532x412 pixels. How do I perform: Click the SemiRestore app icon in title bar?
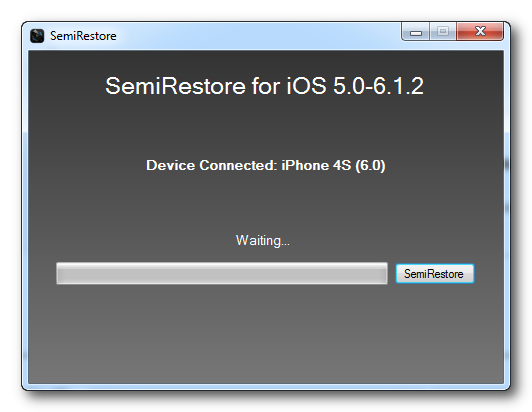[x=37, y=36]
